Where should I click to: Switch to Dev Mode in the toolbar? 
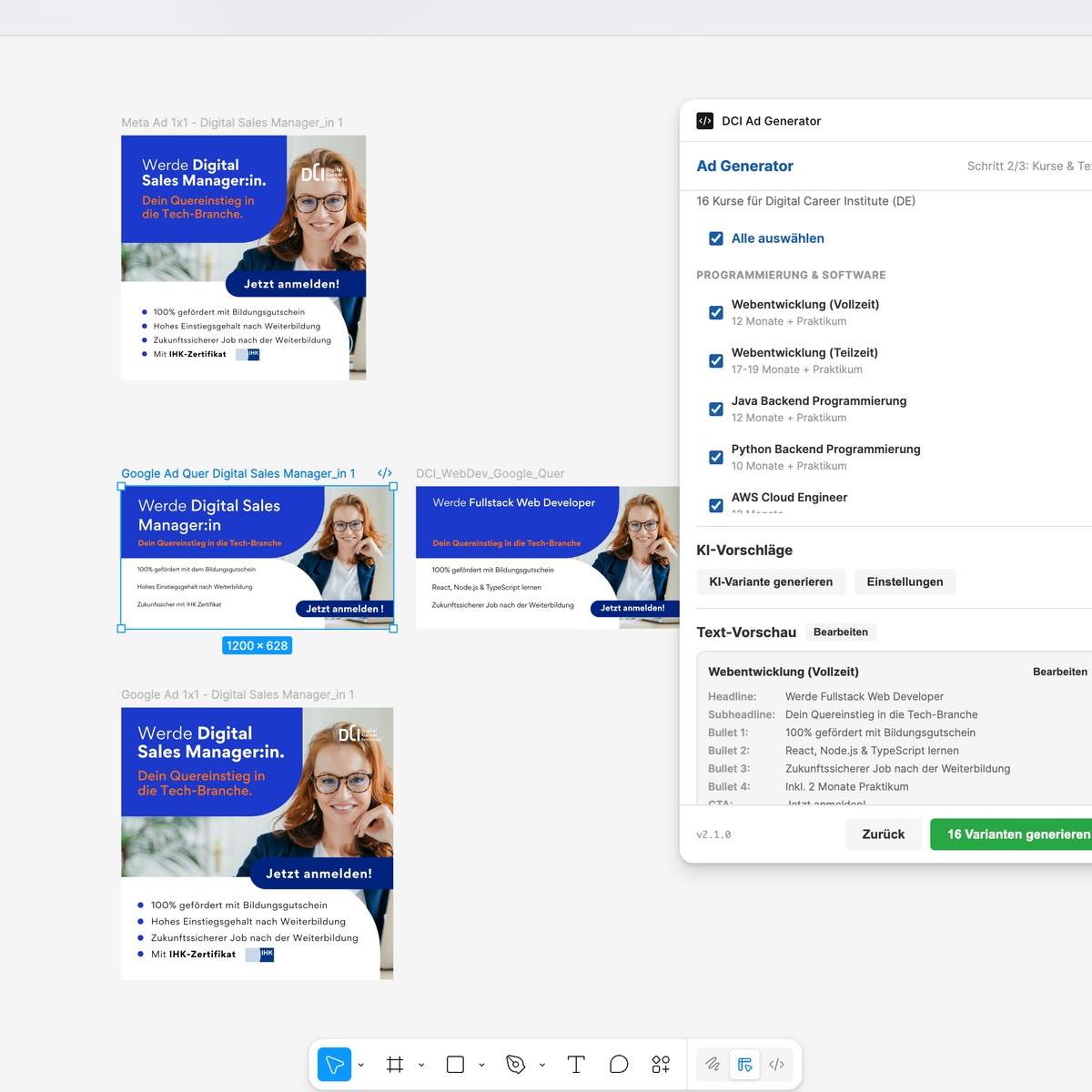(776, 1064)
